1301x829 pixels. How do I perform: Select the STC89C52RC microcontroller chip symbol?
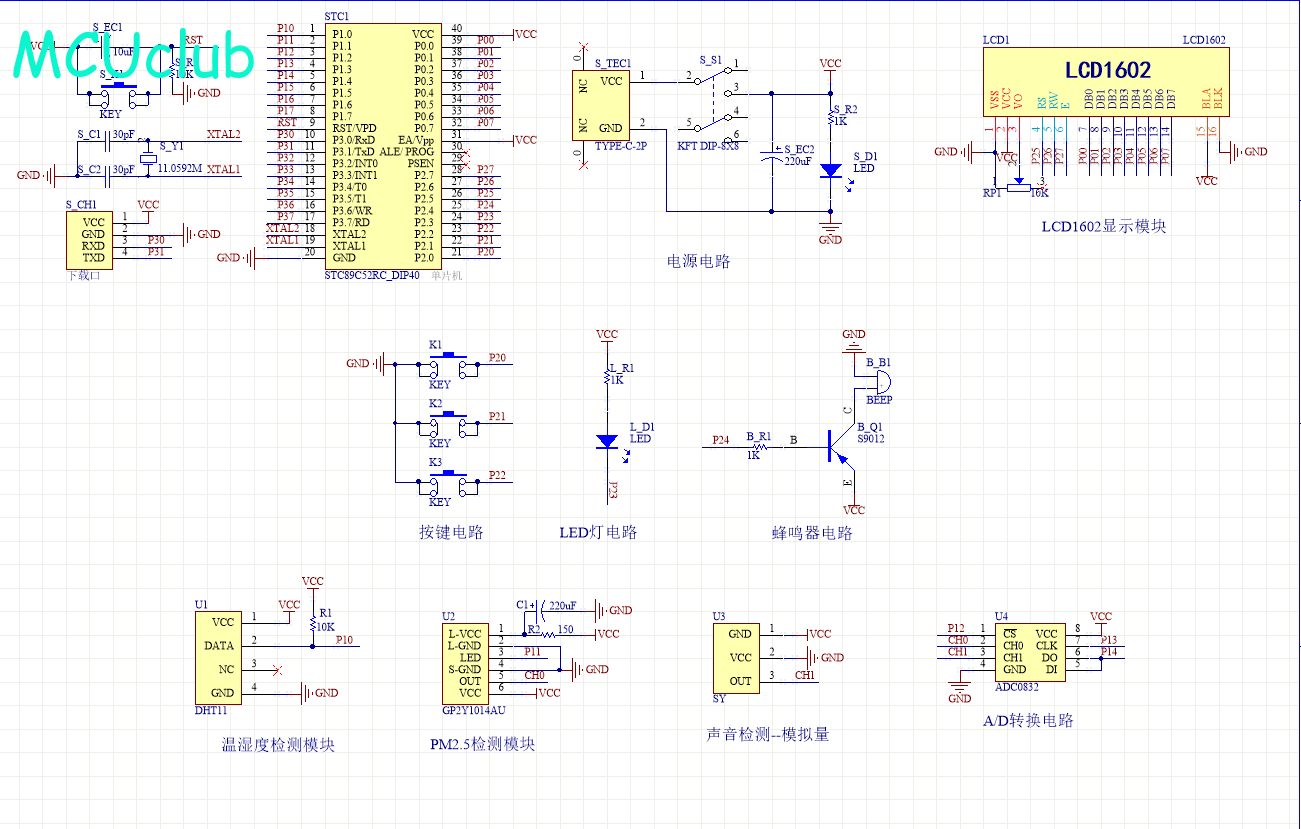(382, 146)
